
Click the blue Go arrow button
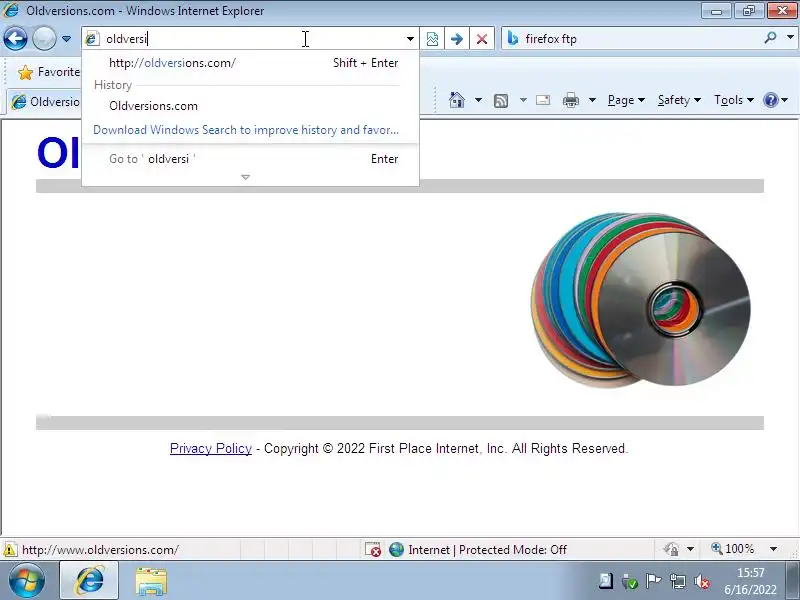[457, 39]
